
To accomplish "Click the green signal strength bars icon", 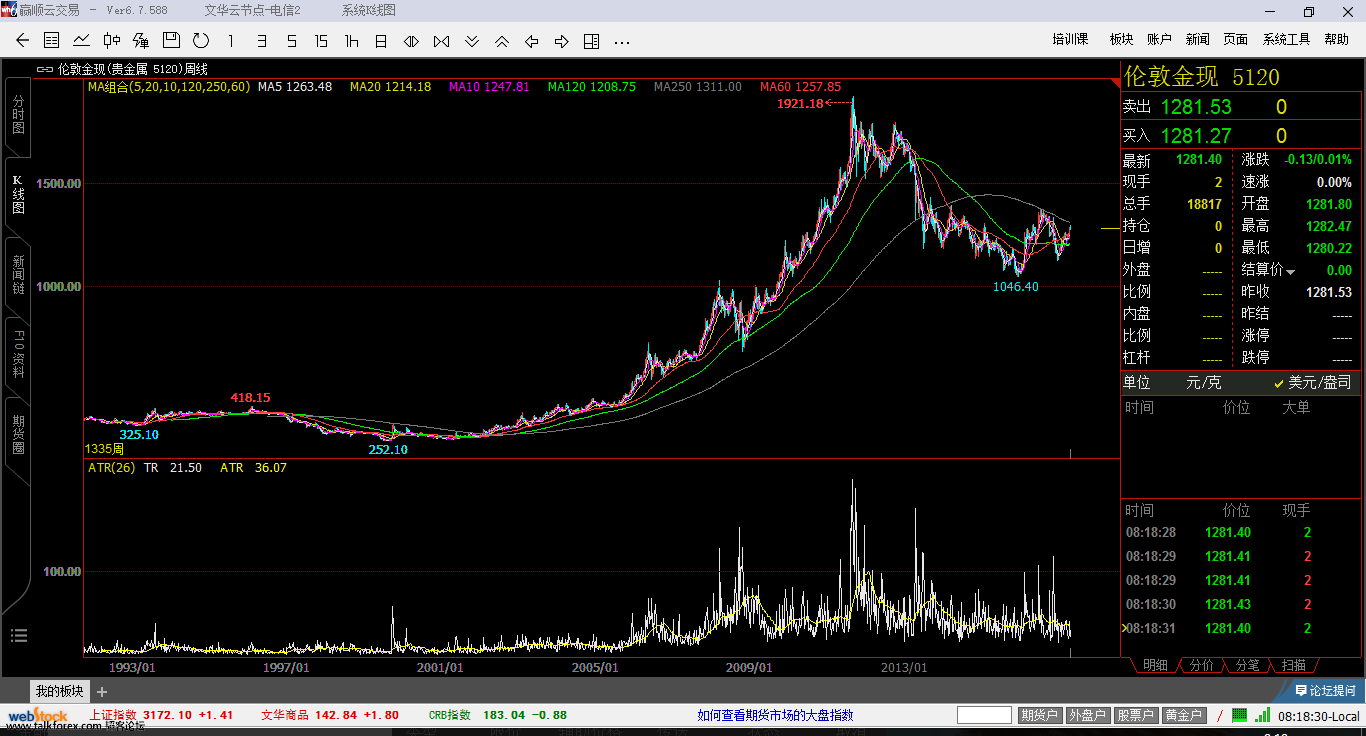I will click(x=1263, y=715).
